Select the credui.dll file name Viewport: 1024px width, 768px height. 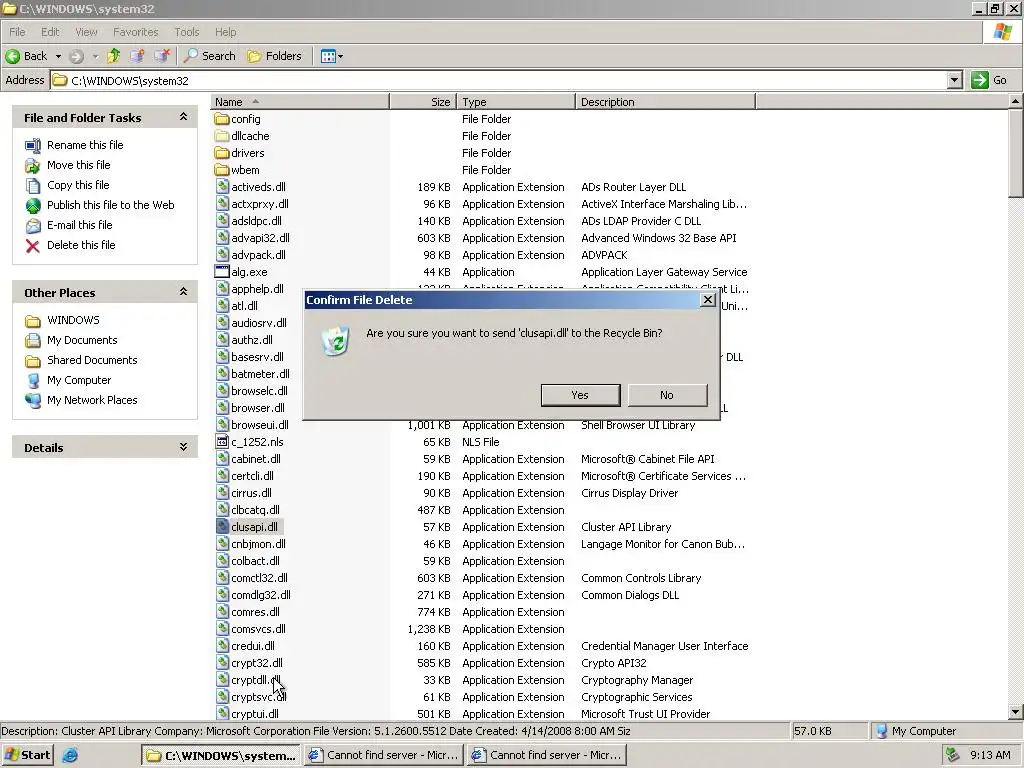coord(253,646)
